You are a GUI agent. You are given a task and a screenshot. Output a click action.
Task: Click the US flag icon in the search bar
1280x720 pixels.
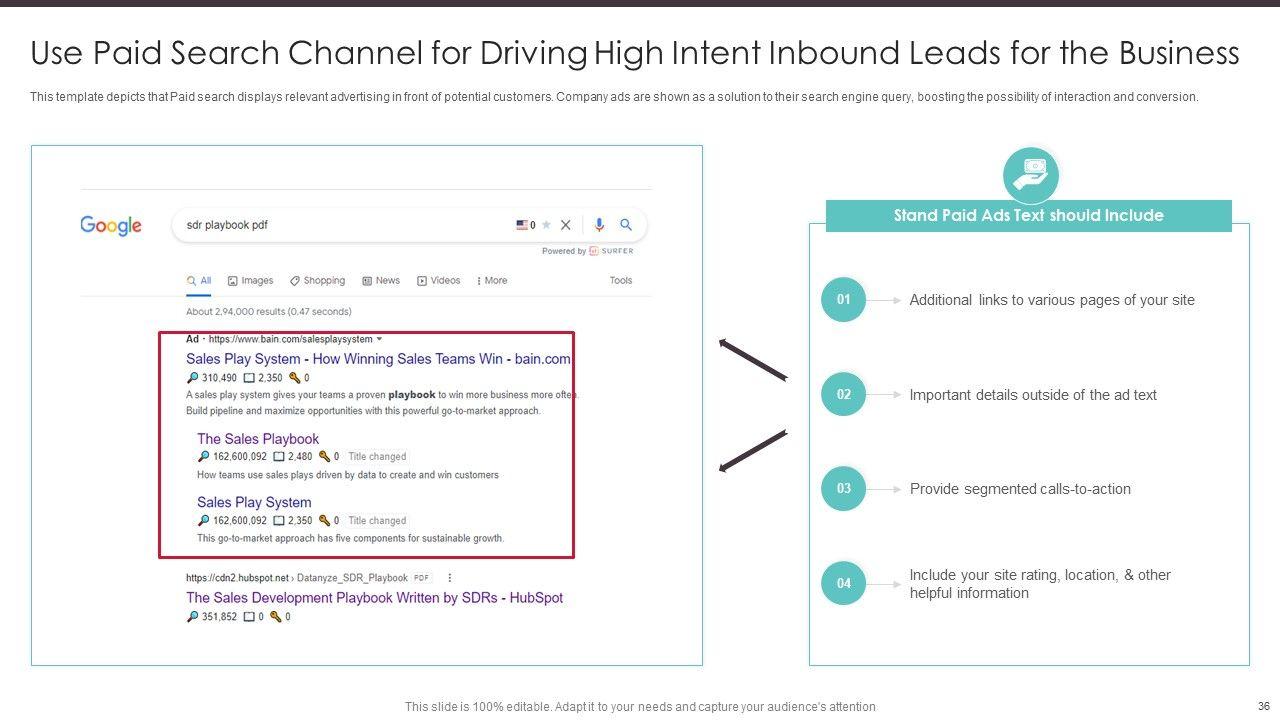(x=522, y=225)
